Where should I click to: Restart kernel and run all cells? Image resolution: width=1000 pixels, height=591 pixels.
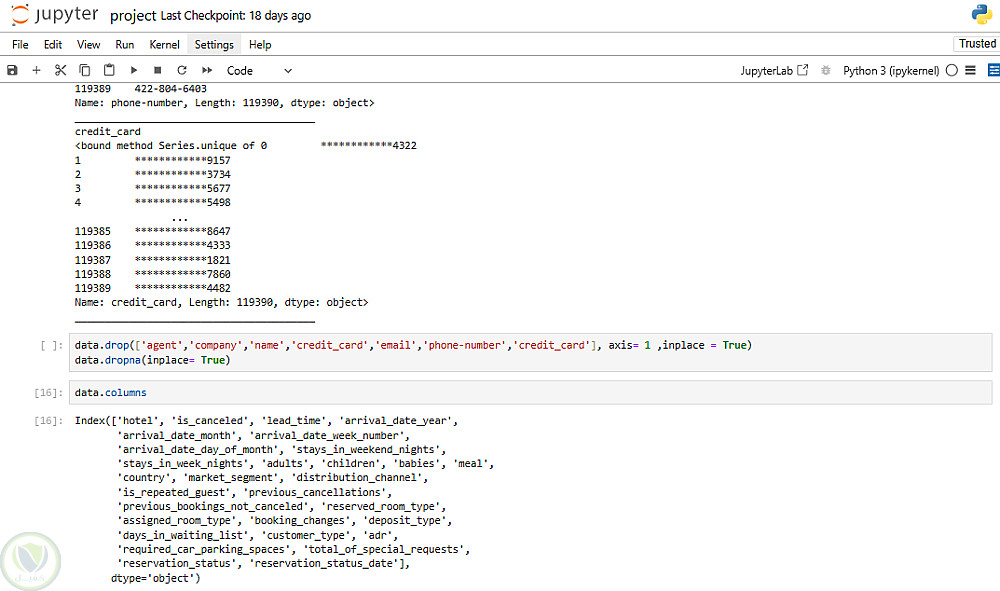[207, 71]
